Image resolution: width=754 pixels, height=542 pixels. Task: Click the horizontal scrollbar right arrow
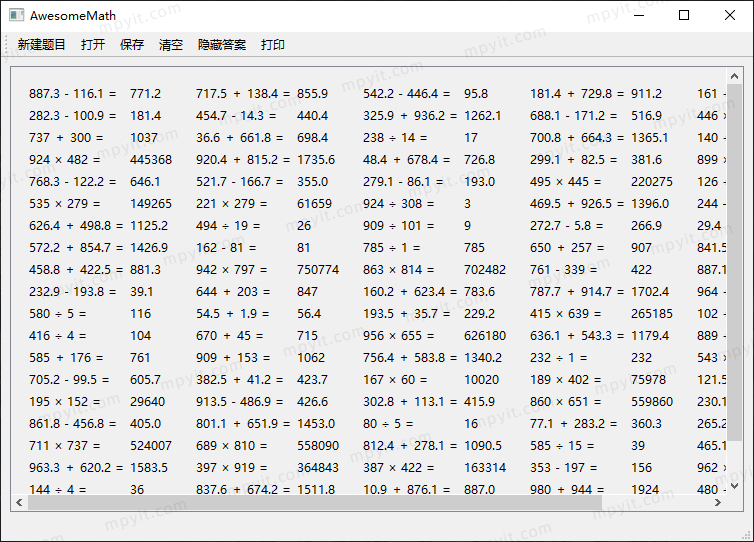point(718,503)
